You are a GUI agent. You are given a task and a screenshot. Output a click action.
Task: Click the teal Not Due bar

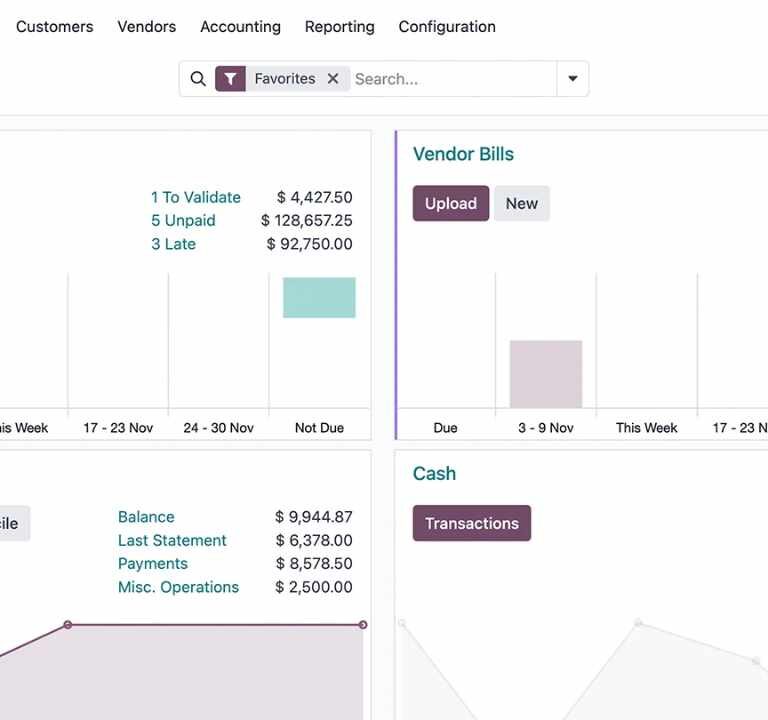(x=319, y=298)
